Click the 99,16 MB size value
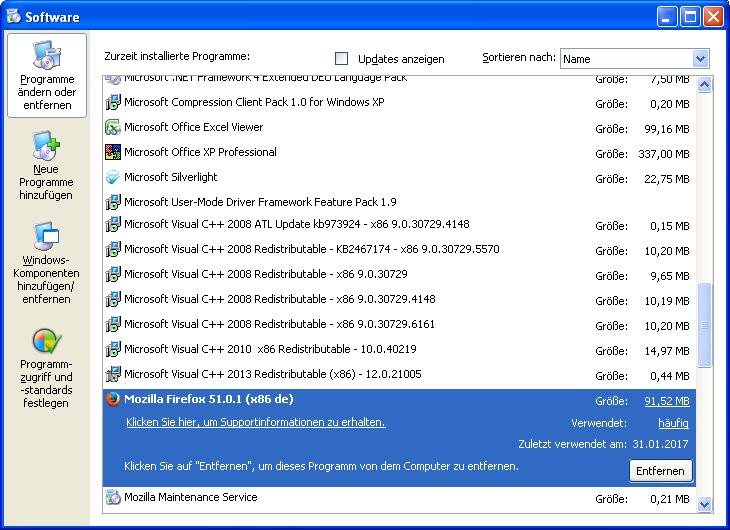Screen dimensions: 730x530 tap(667, 129)
